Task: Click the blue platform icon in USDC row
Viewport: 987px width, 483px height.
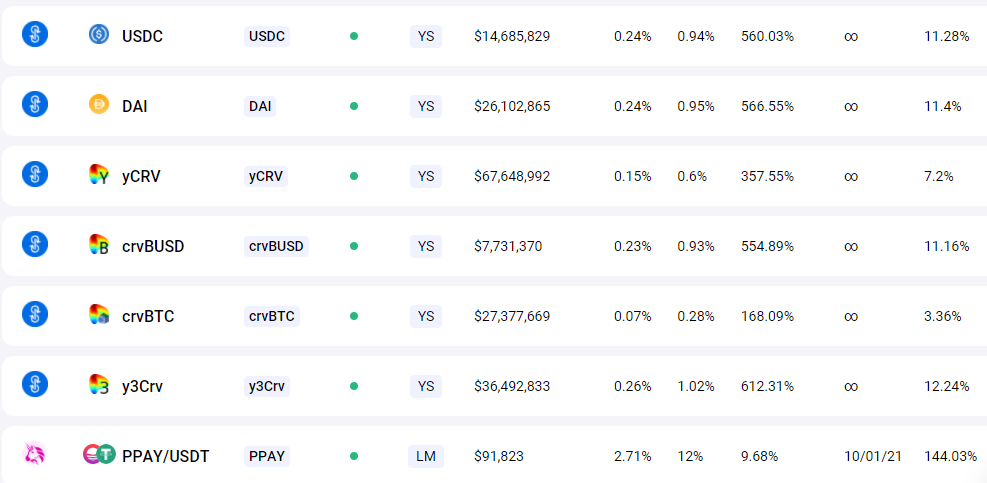Action: pos(35,34)
